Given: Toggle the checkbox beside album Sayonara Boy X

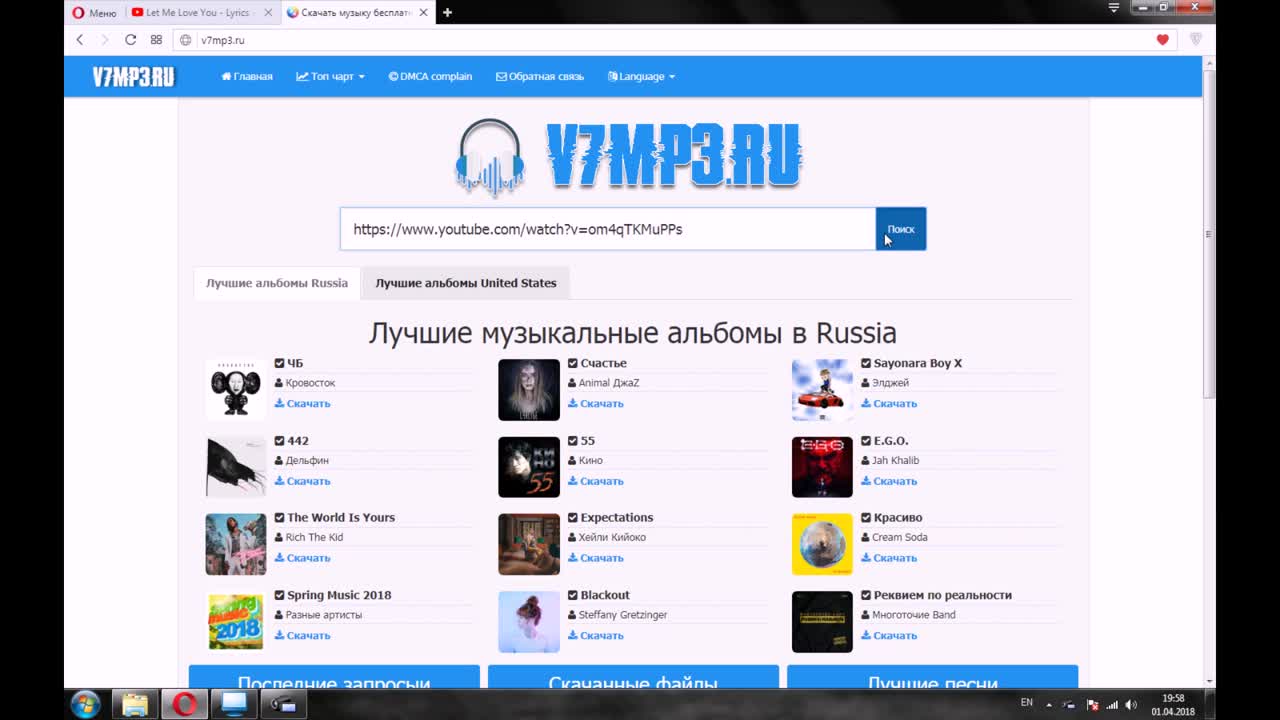Looking at the screenshot, I should click(x=866, y=363).
